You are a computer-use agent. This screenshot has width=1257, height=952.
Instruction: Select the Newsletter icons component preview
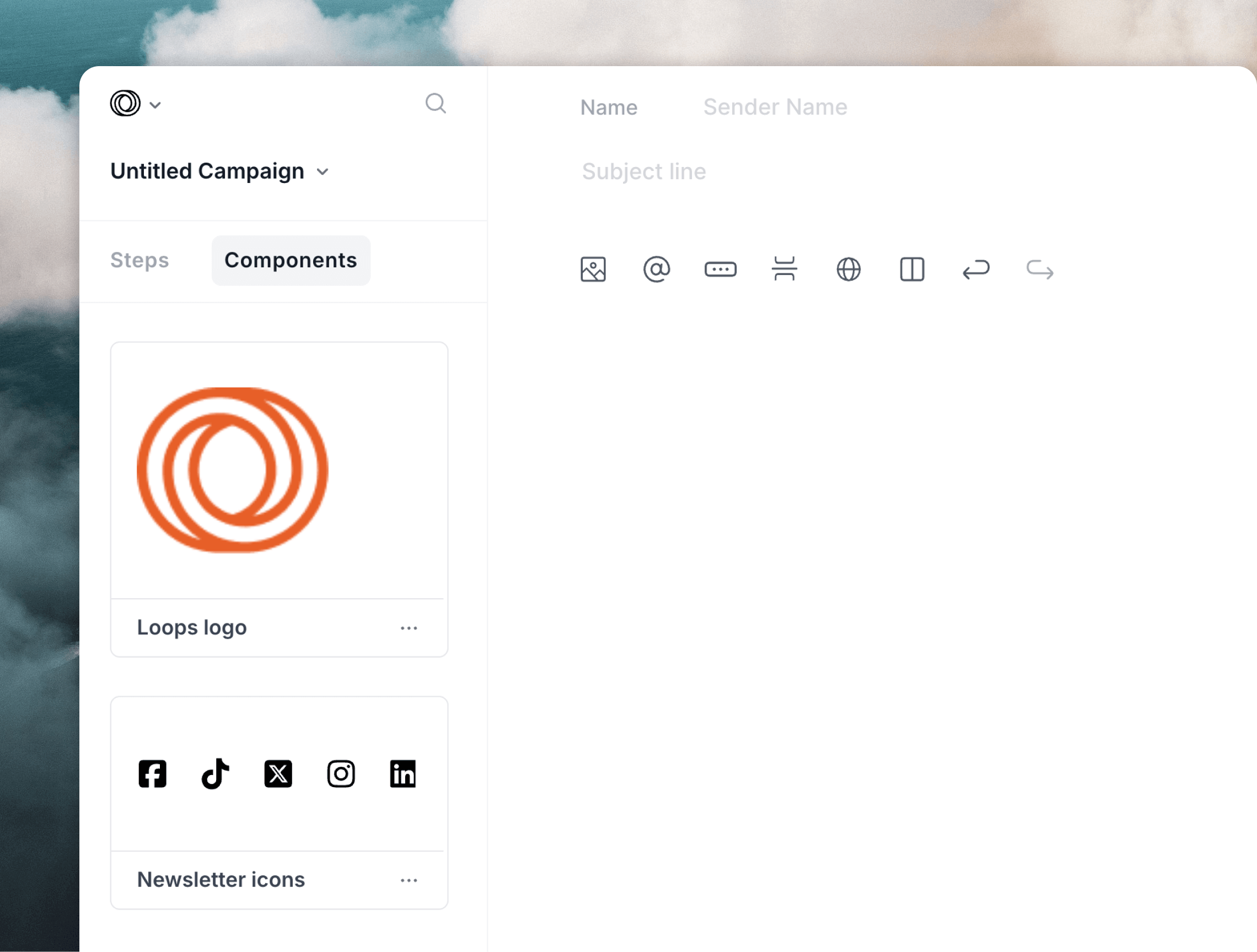point(278,773)
